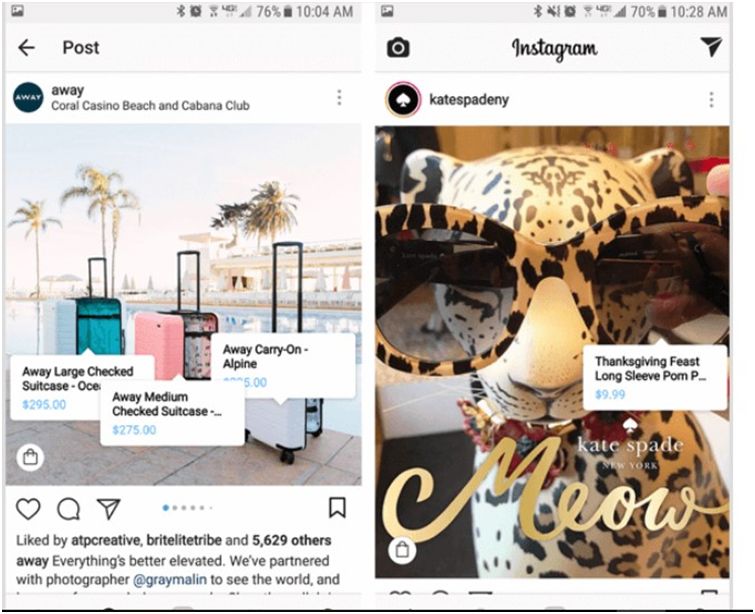Image resolution: width=755 pixels, height=614 pixels.
Task: Tap the @graymalin mention in caption
Action: (x=169, y=579)
